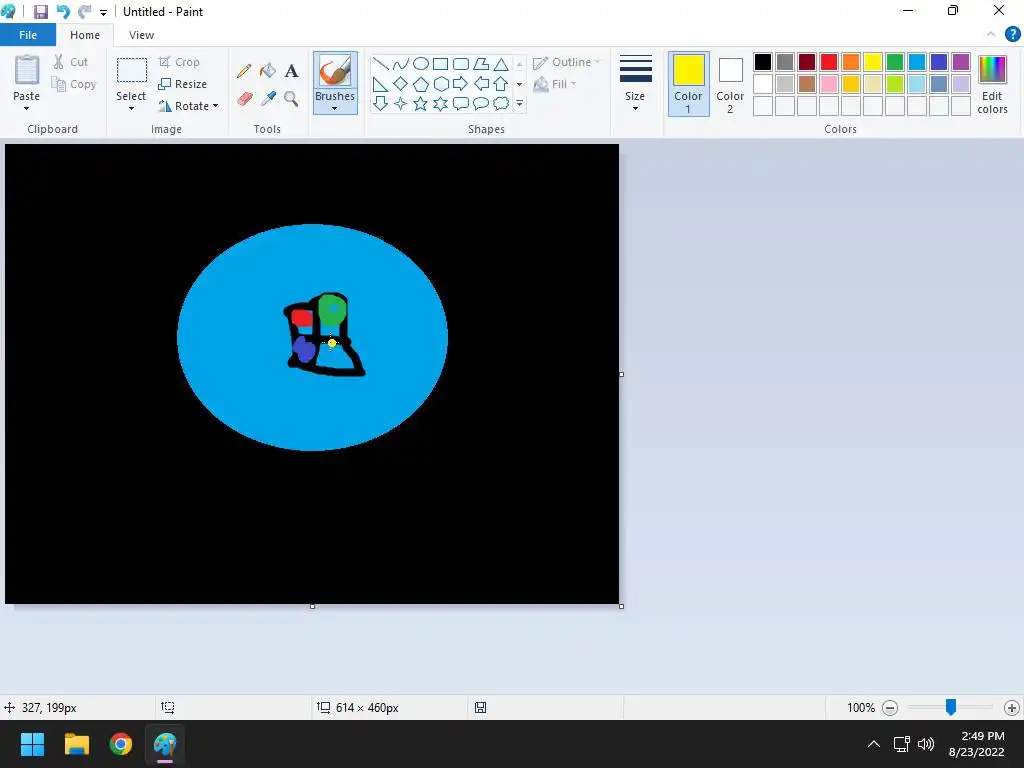
Task: Collapse the ribbon with the chevron
Action: [991, 35]
